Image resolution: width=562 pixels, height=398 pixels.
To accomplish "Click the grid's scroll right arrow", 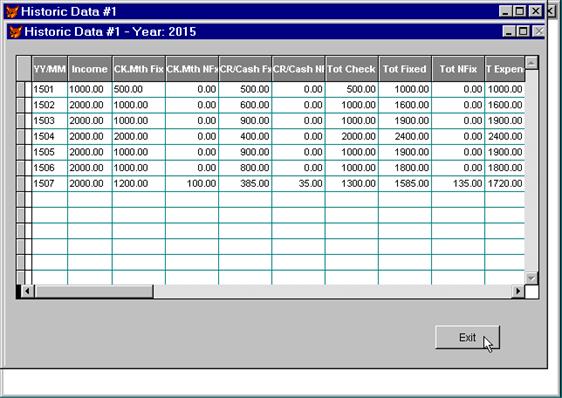I will pyautogui.click(x=518, y=291).
